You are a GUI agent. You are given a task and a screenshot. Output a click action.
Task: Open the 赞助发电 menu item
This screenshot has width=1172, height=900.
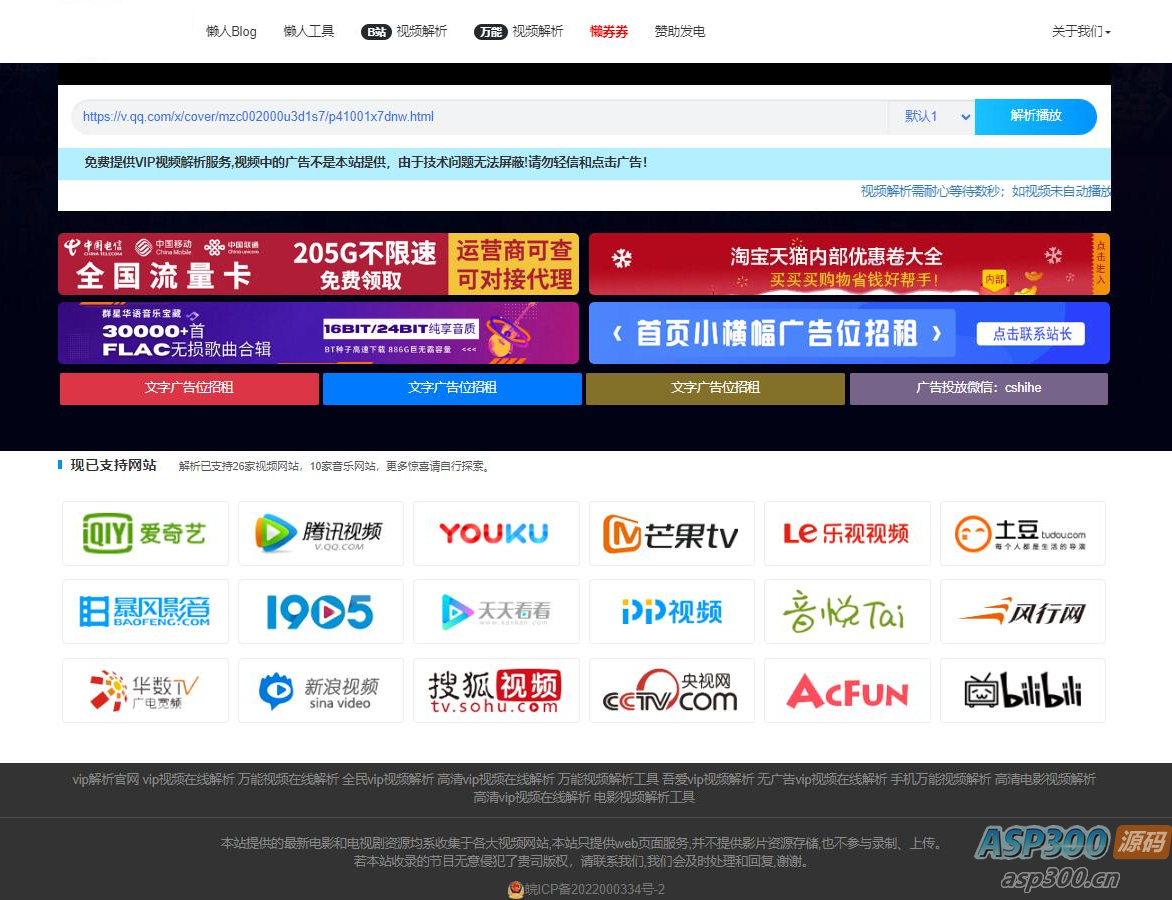(679, 31)
